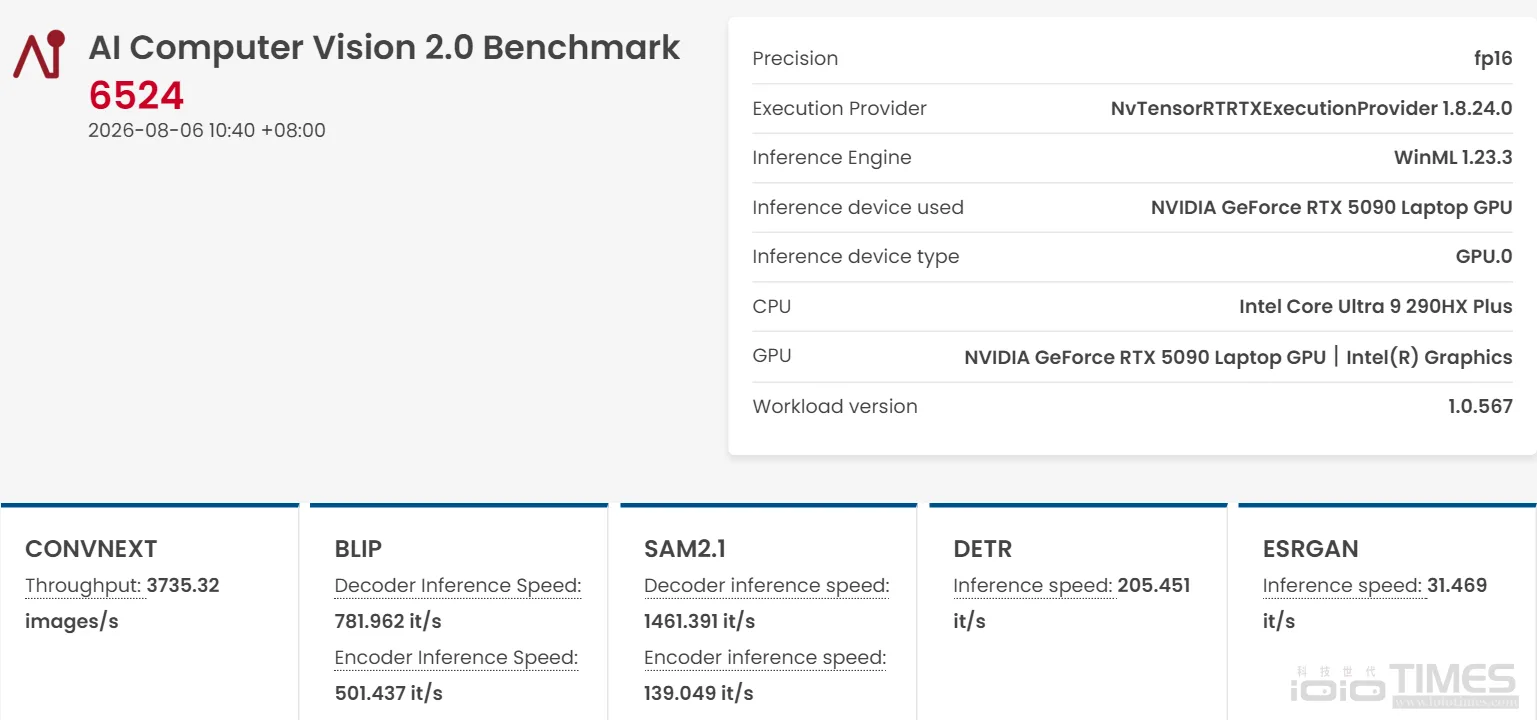This screenshot has width=1537, height=720.
Task: Click DETR Inference speed label
Action: [x=1033, y=586]
